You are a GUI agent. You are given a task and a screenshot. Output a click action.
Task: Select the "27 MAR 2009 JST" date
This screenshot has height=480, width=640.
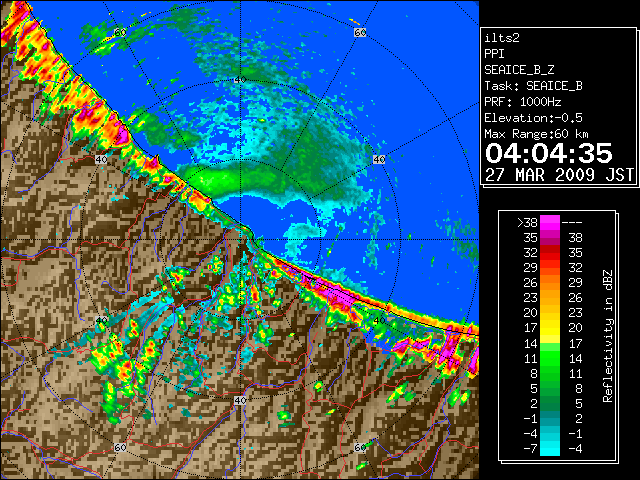559,175
